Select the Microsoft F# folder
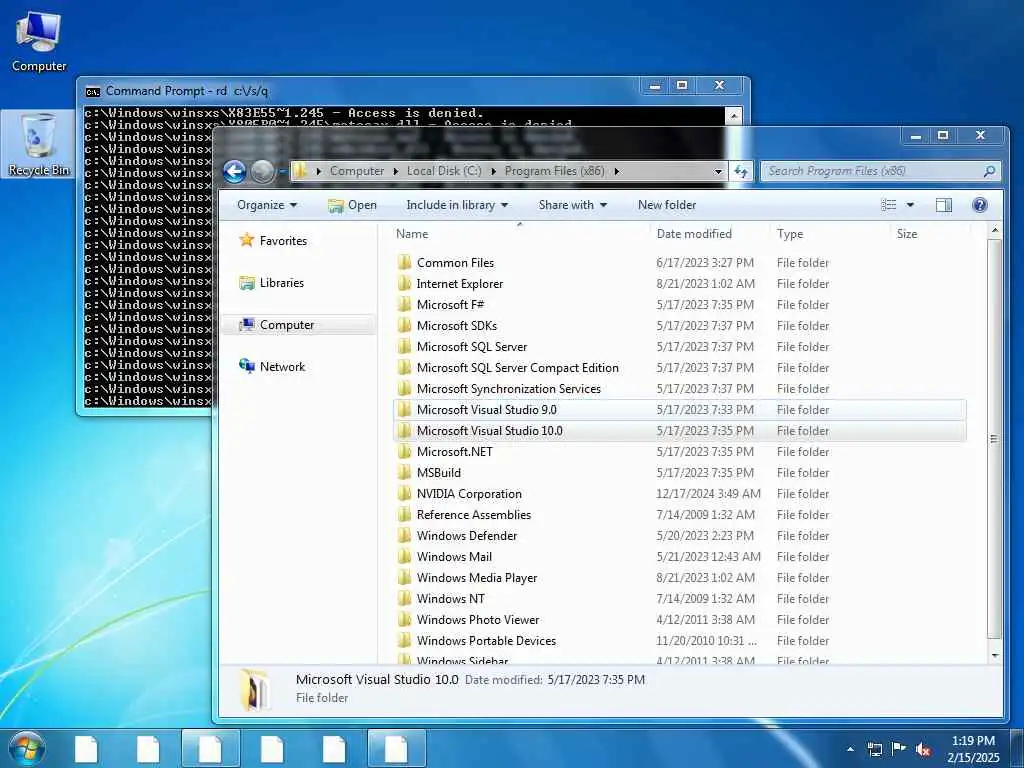 click(680, 304)
